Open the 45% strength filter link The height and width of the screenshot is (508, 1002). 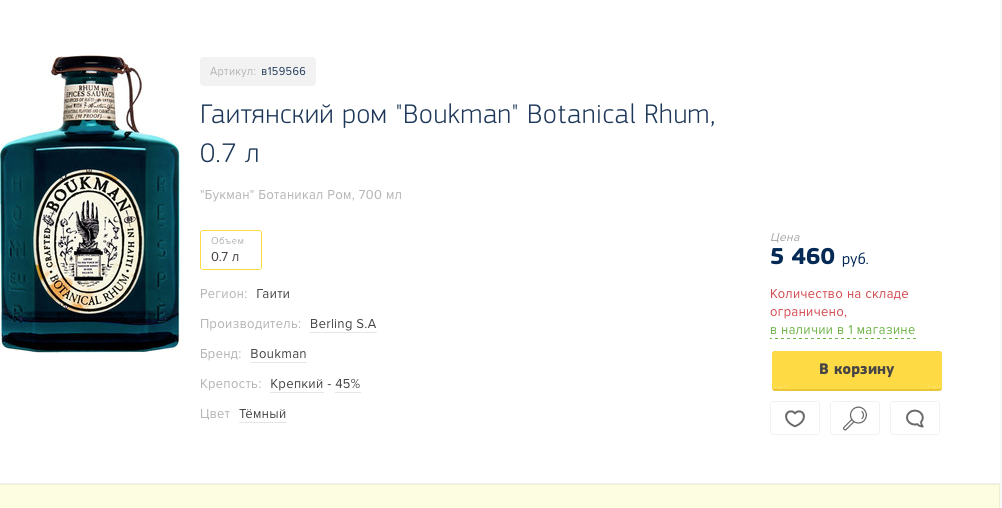tap(348, 384)
